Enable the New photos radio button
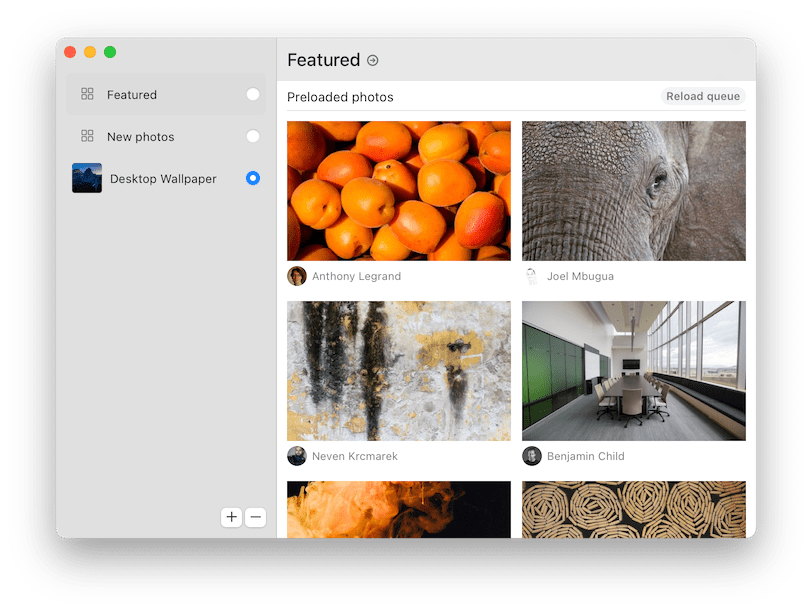Viewport: 812px width, 612px height. [x=253, y=136]
